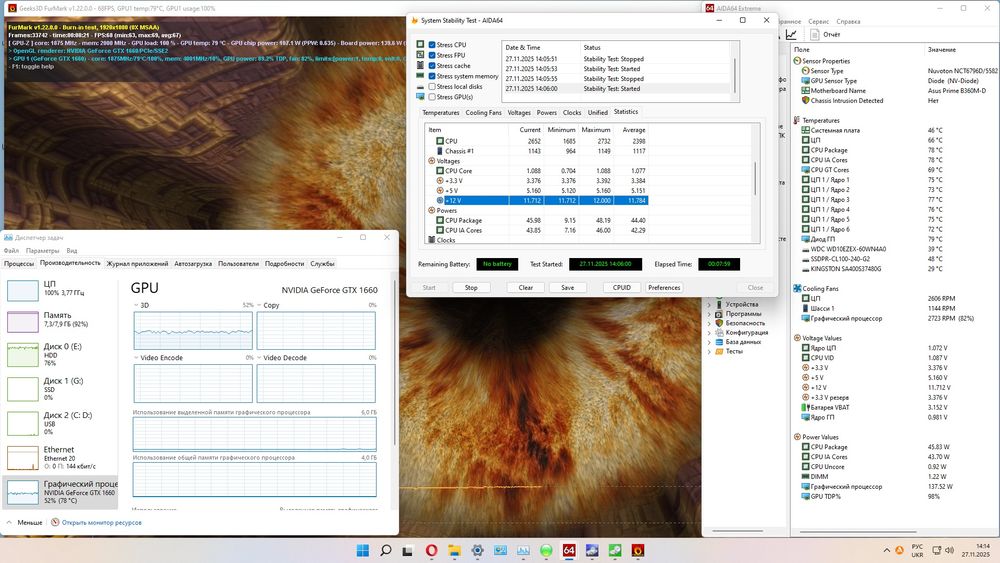1000x563 pixels.
Task: Uncheck the Stress CPU checkbox
Action: coord(432,45)
